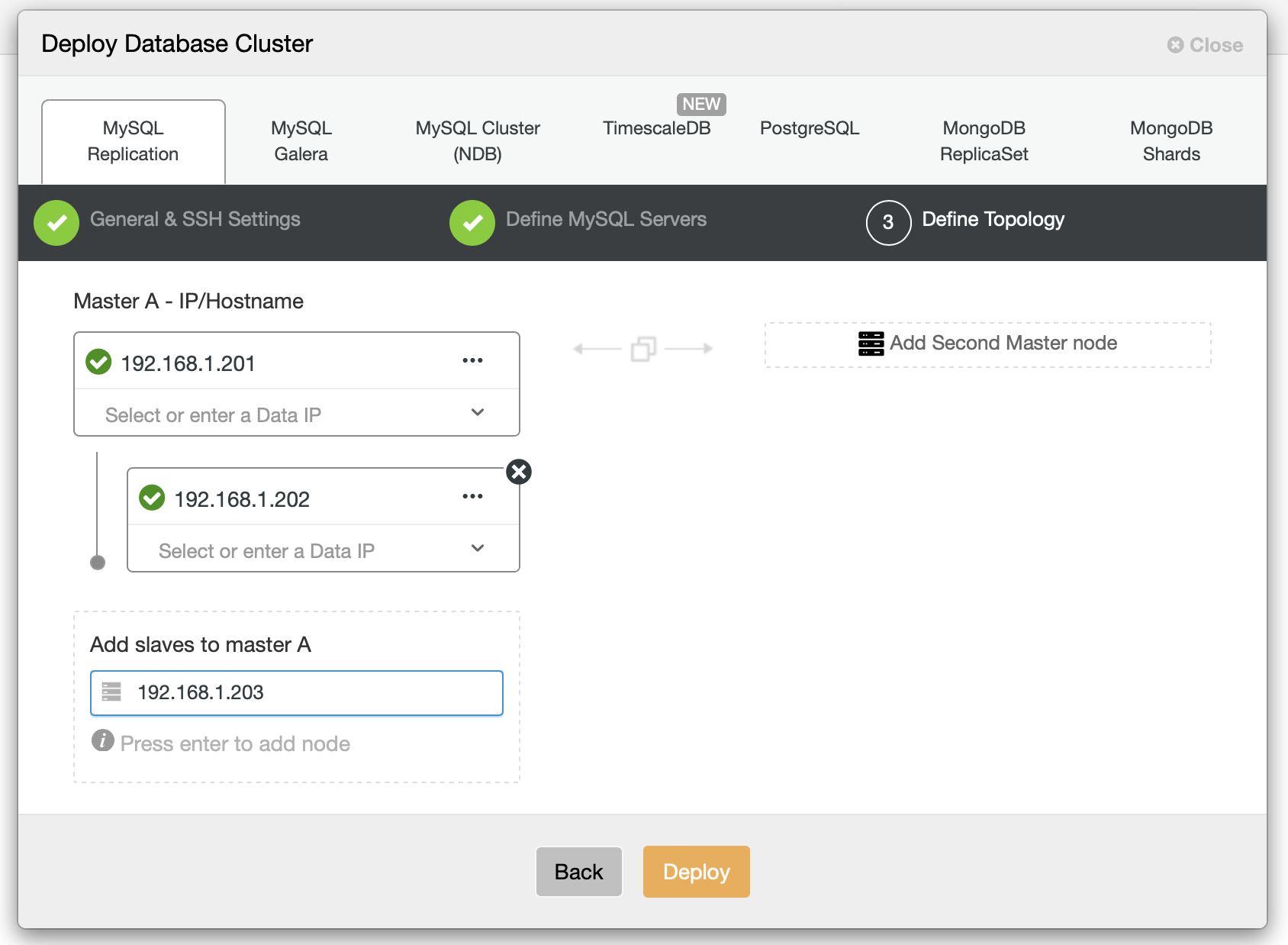
Task: Expand Data IP dropdown for 192.168.1.202
Action: [478, 548]
